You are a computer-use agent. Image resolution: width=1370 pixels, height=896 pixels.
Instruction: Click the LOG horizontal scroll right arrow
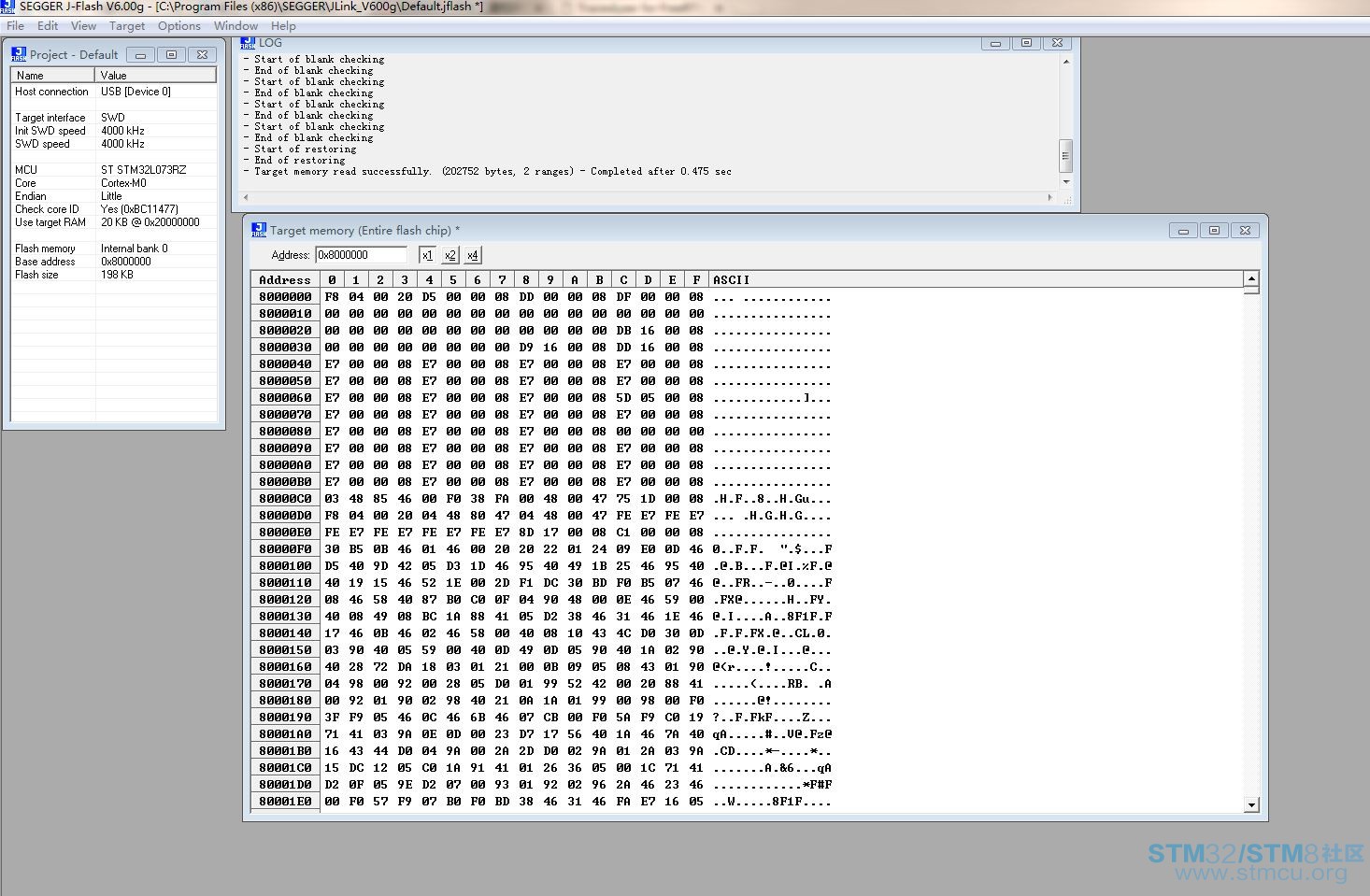[x=1050, y=197]
